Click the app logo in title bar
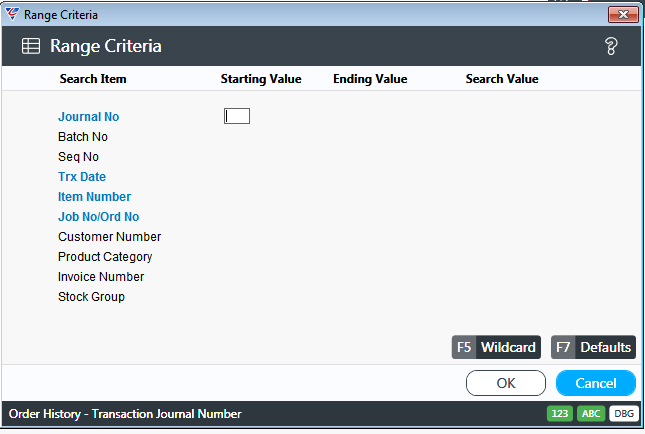Viewport: 645px width, 434px height. [x=12, y=14]
